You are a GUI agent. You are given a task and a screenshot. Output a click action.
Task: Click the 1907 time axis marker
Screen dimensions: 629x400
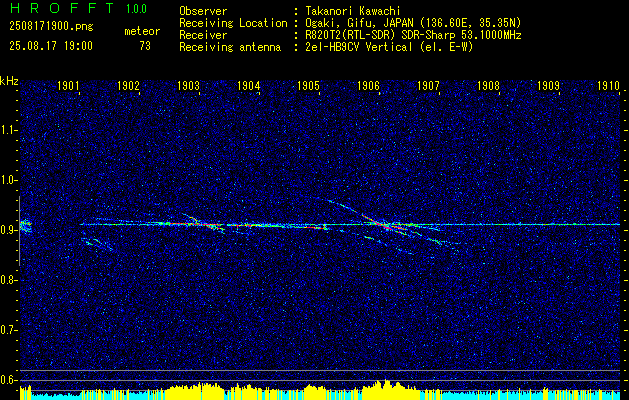click(x=428, y=85)
